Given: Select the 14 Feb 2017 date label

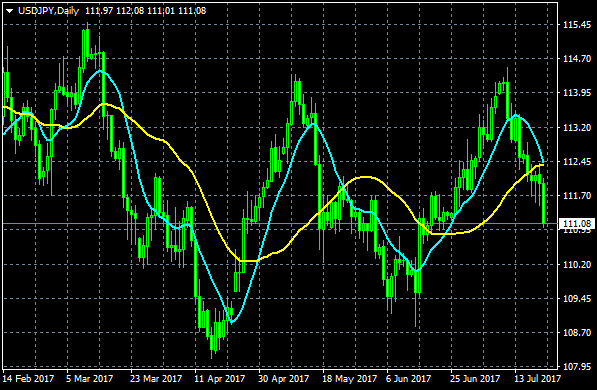Looking at the screenshot, I should pyautogui.click(x=28, y=379).
